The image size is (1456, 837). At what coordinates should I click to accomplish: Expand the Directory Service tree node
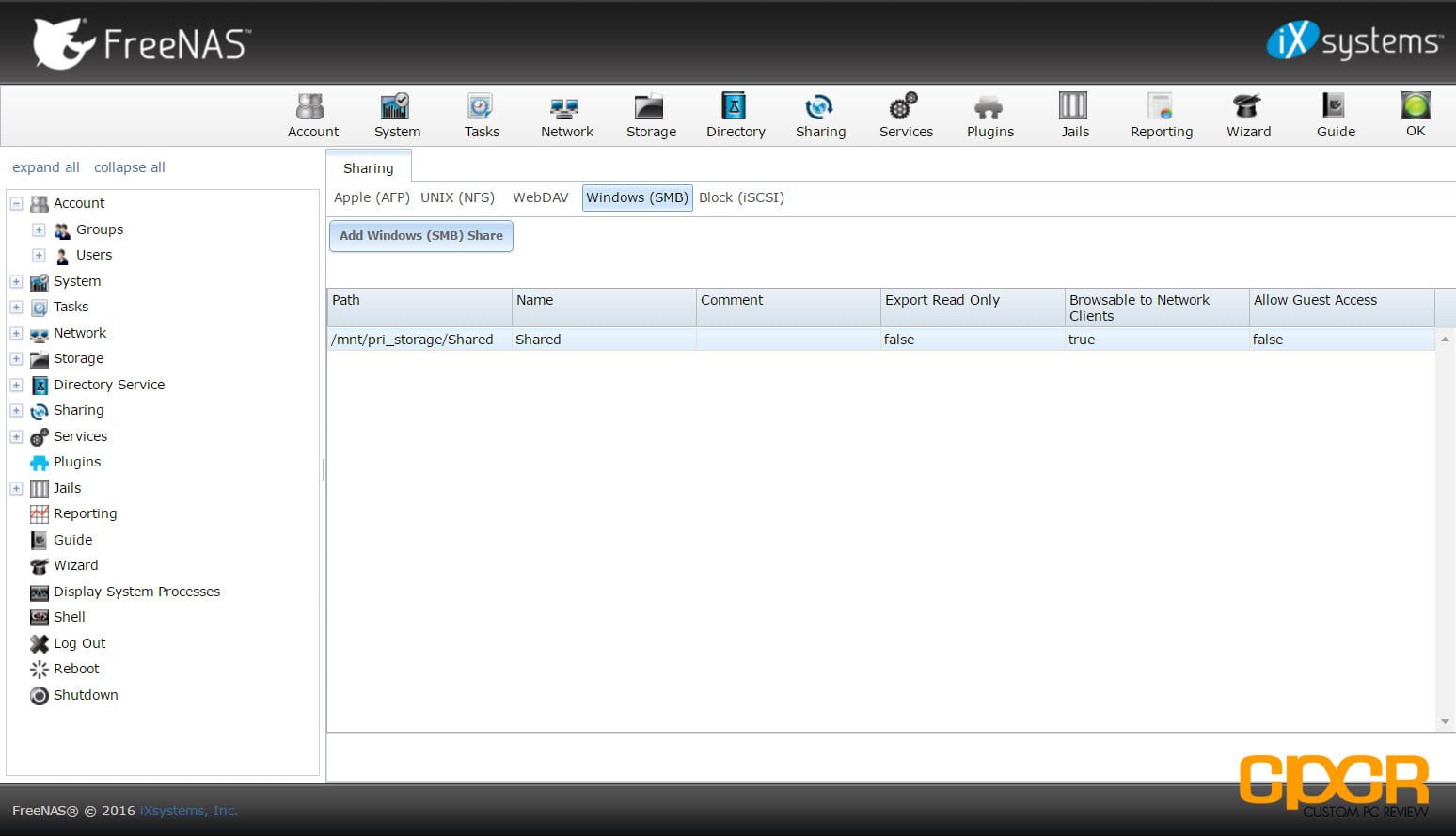click(x=16, y=385)
